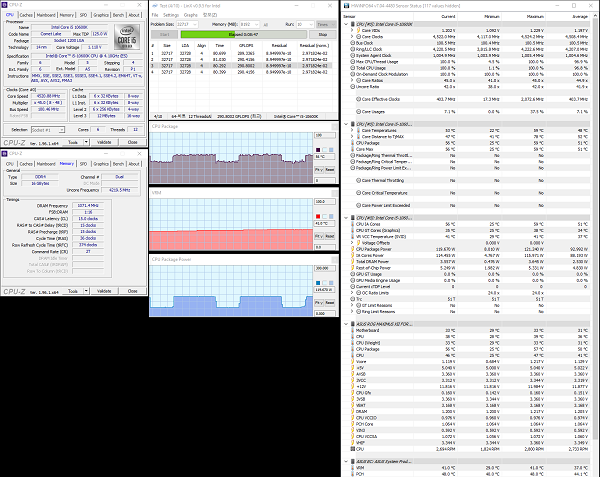Expand the Core Ratios row
Viewport: 600px width, 477px height.
coord(352,81)
